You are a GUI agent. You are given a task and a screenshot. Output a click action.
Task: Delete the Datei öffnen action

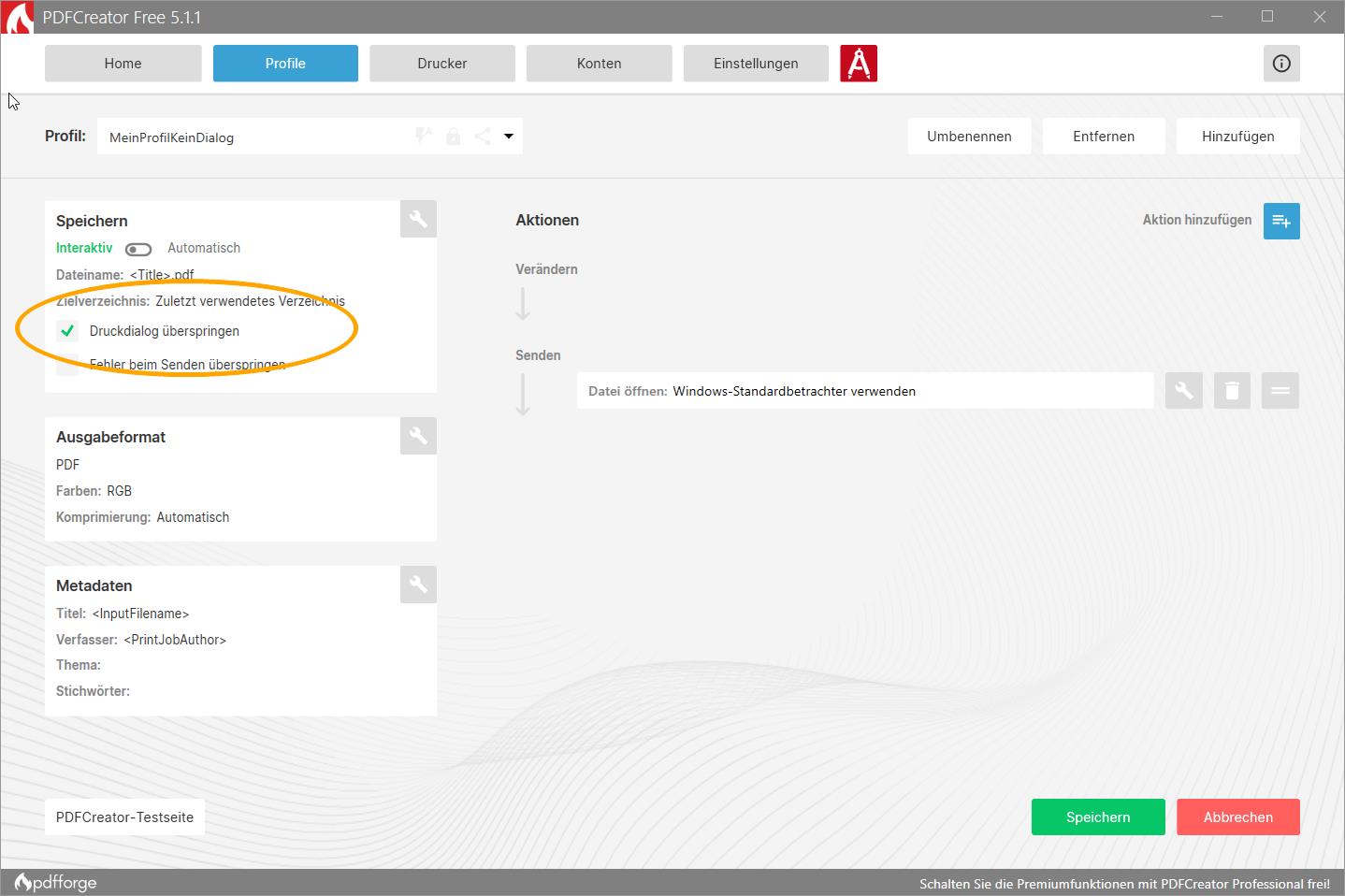[1232, 391]
